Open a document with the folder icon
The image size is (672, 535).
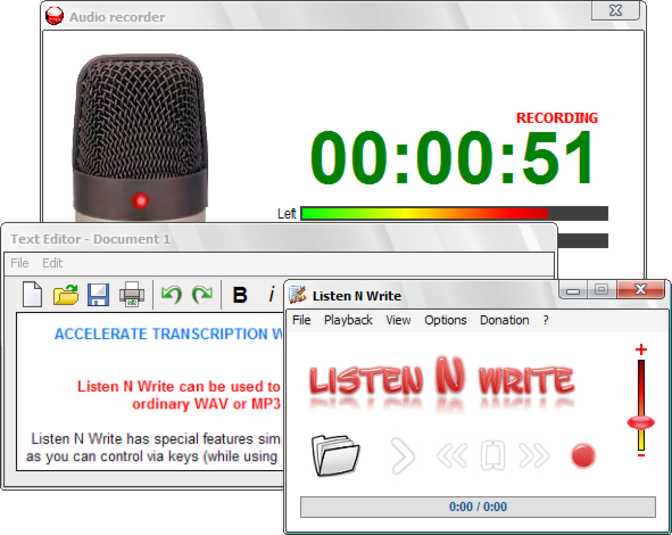66,295
